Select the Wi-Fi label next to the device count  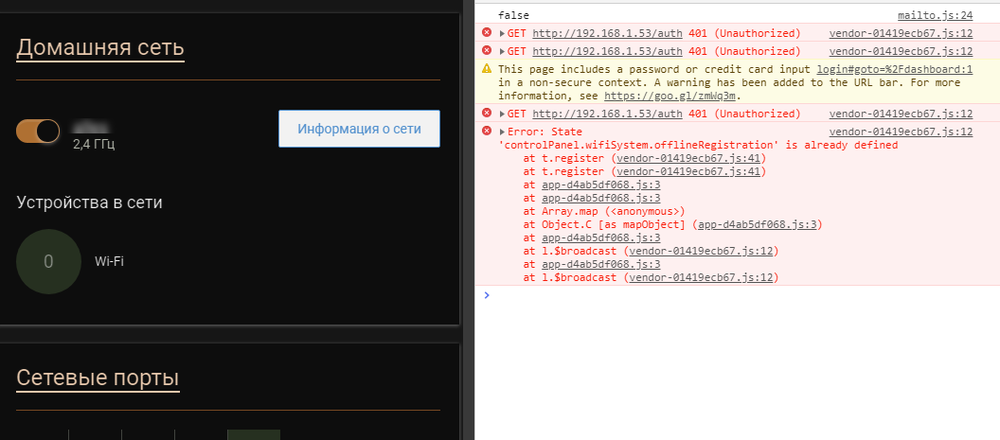pyautogui.click(x=109, y=261)
